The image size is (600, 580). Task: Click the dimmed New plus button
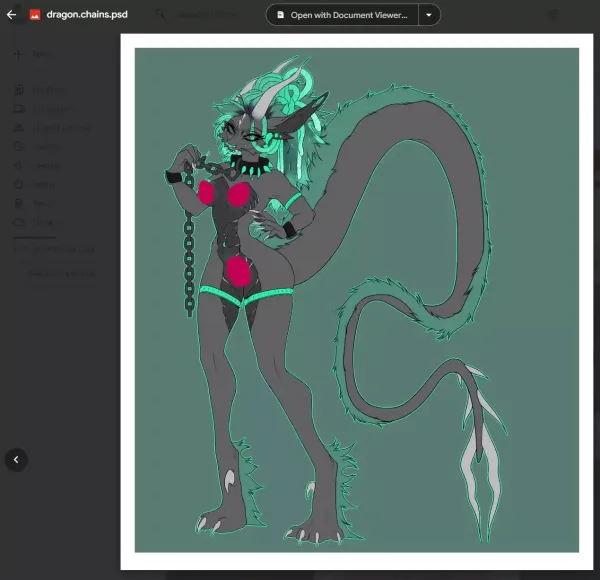tap(20, 54)
